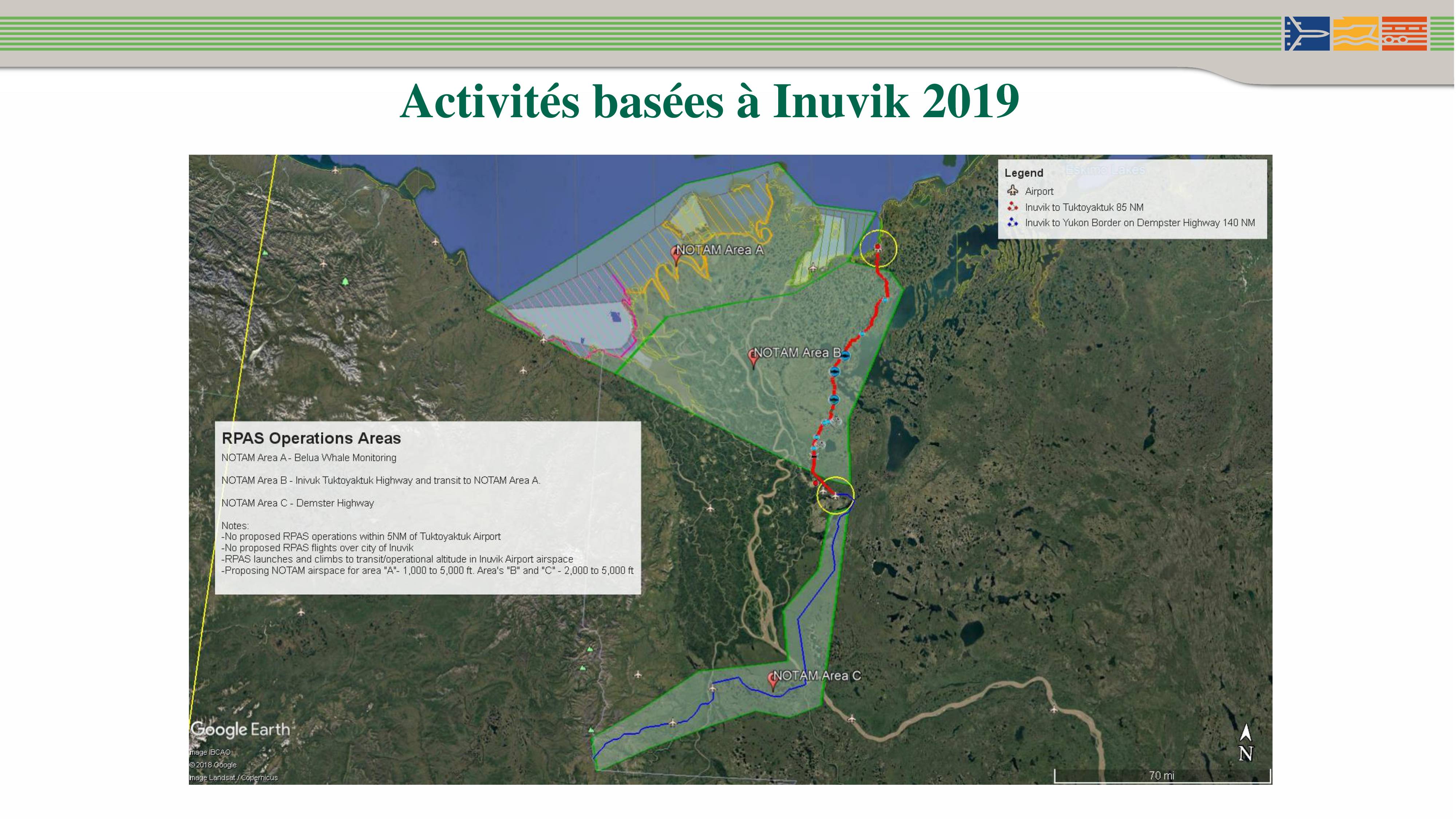Click the yellow marine waves logo icon
Screen dimensions: 1456x819
1356,33
